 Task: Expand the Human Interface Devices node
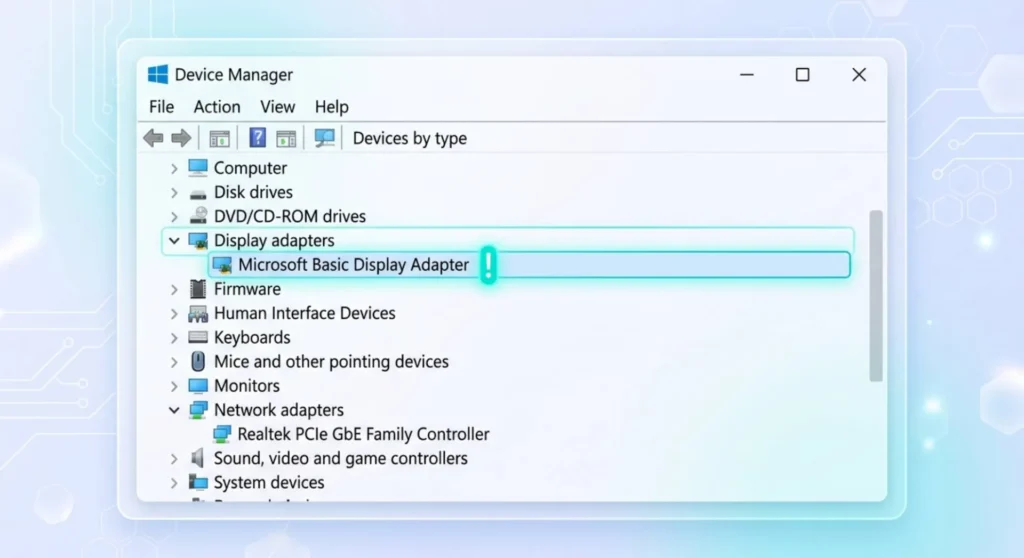click(174, 314)
